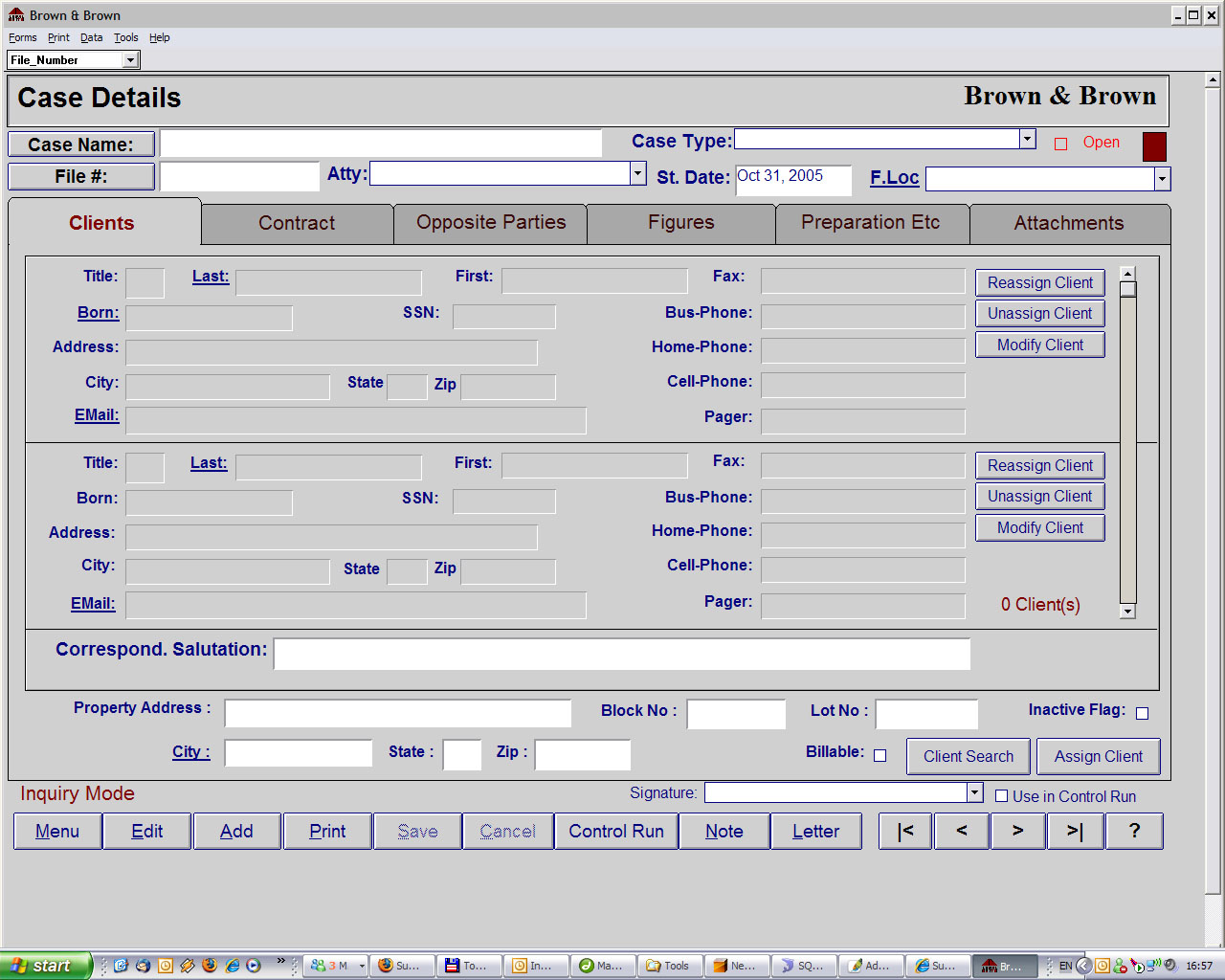This screenshot has width=1225, height=980.
Task: Click the Client Search button
Action: (969, 756)
